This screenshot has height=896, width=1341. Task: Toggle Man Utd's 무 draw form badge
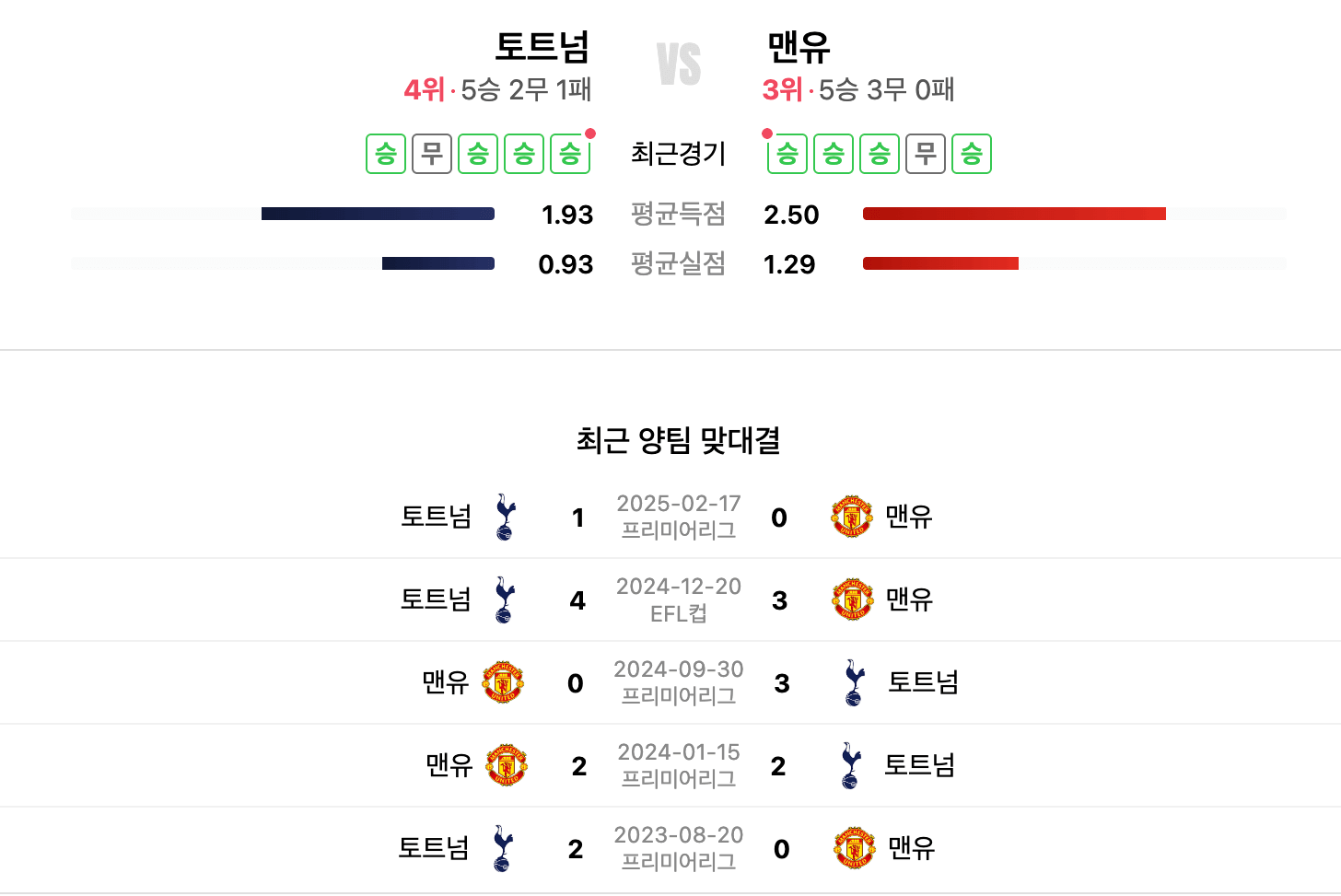[926, 154]
